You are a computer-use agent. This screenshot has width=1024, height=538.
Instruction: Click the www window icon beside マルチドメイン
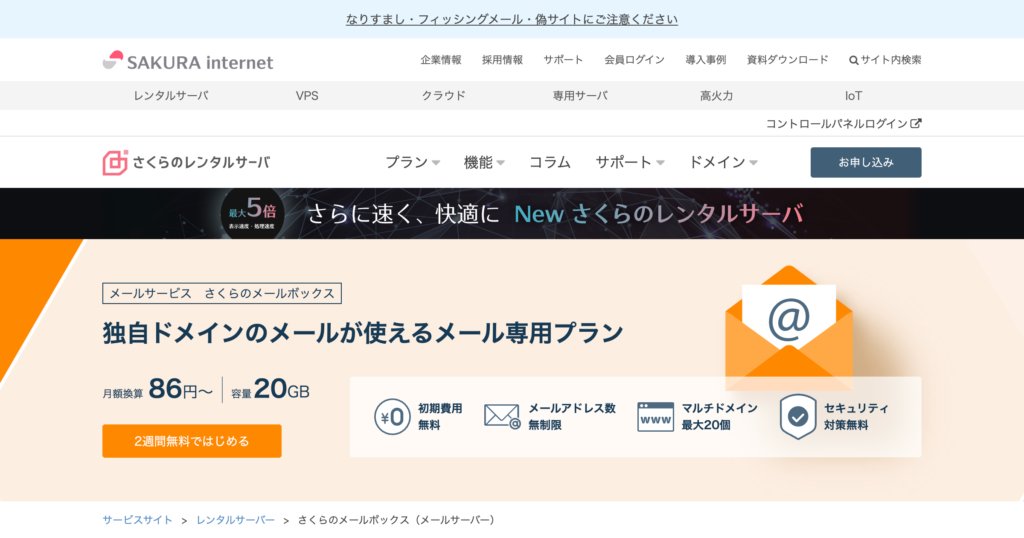tap(655, 417)
